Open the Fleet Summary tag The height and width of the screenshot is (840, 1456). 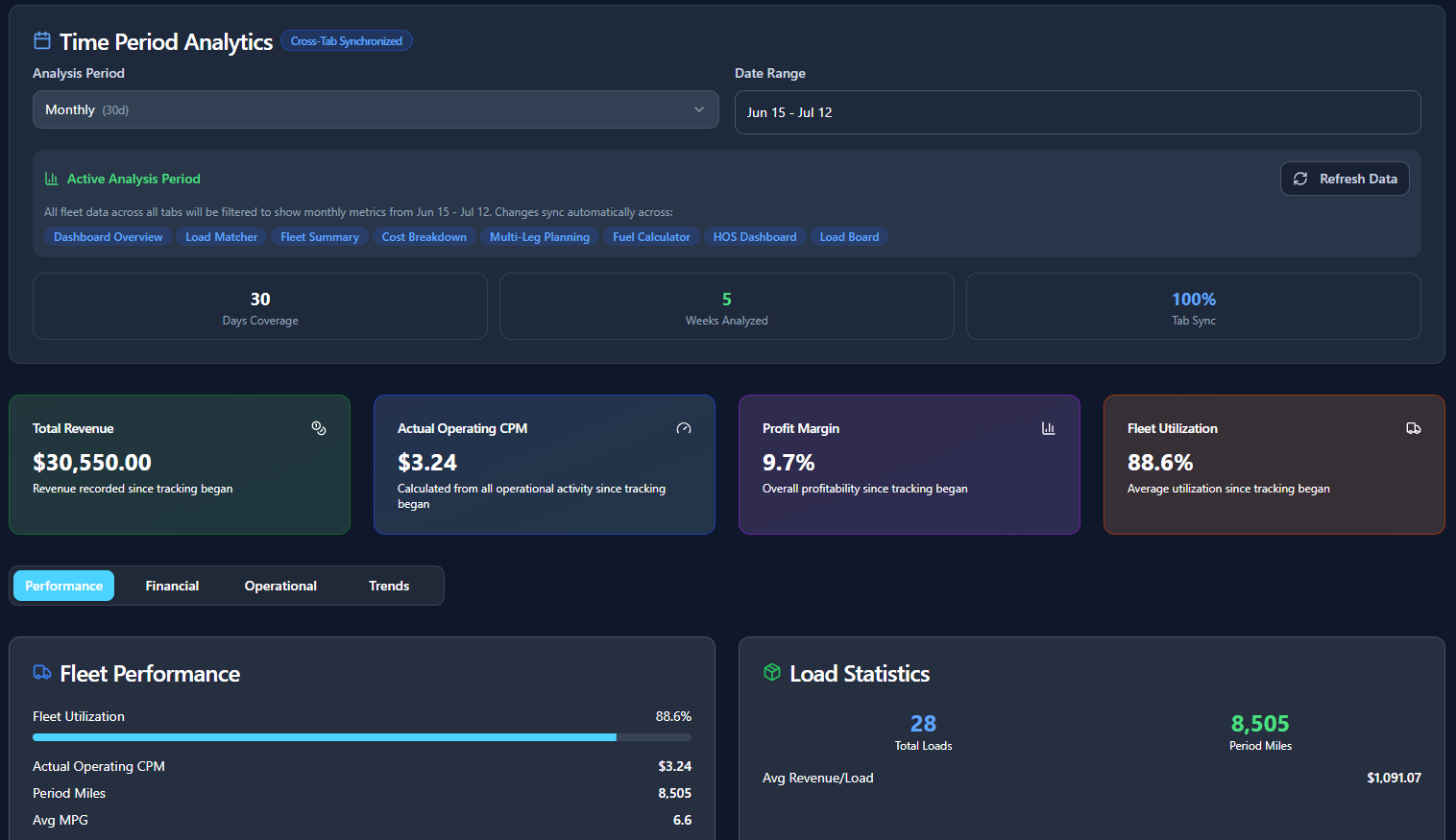tap(320, 237)
